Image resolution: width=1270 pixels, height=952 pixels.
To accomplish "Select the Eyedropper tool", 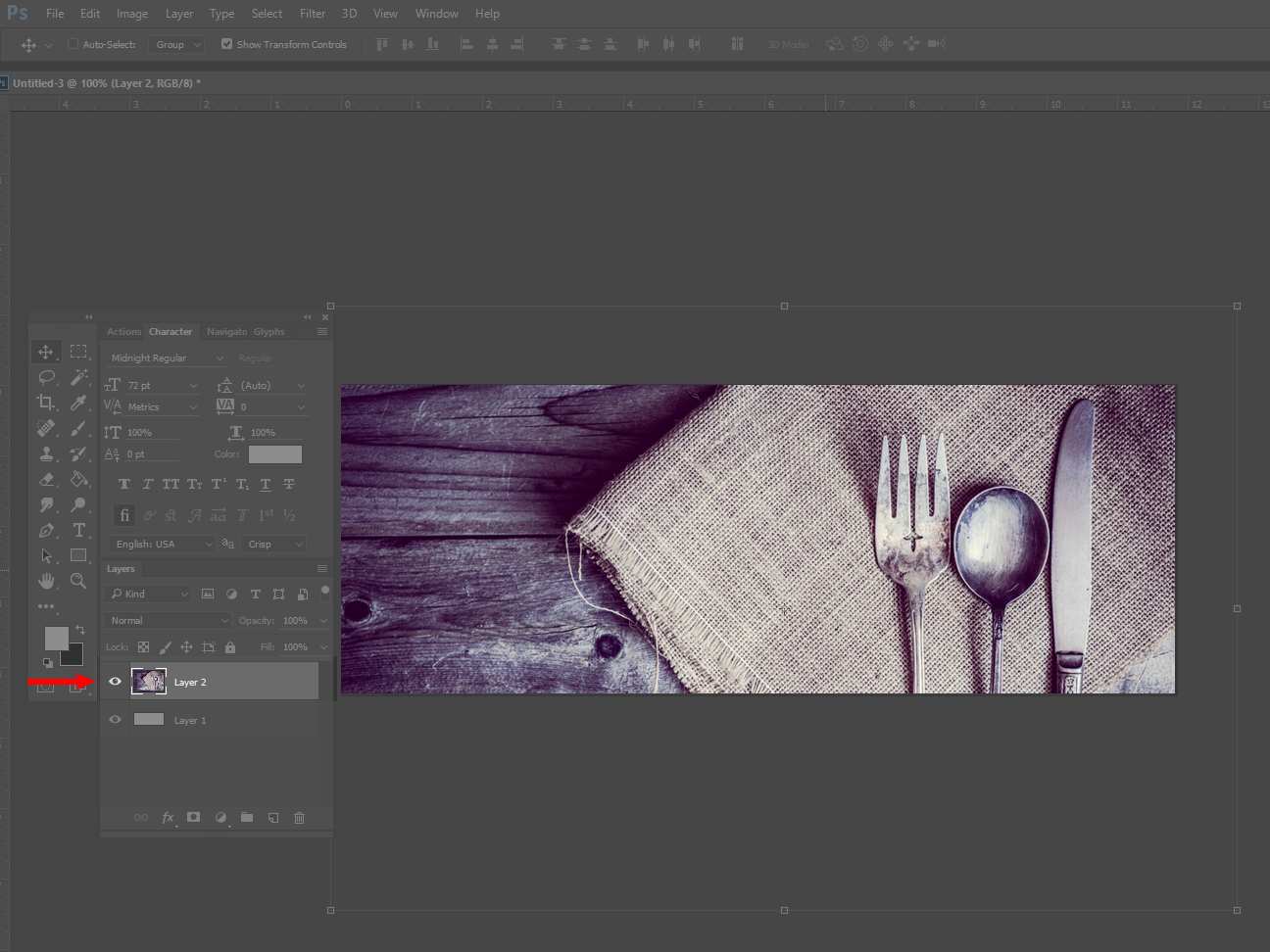I will [x=78, y=403].
